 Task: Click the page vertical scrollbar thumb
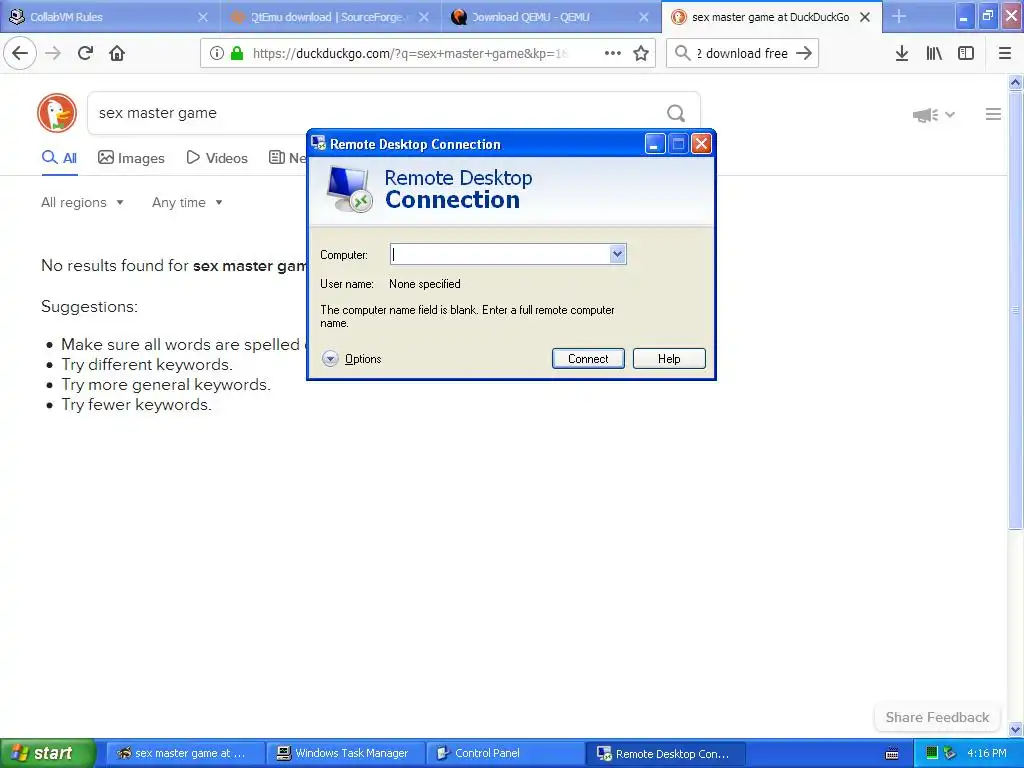pos(1016,310)
